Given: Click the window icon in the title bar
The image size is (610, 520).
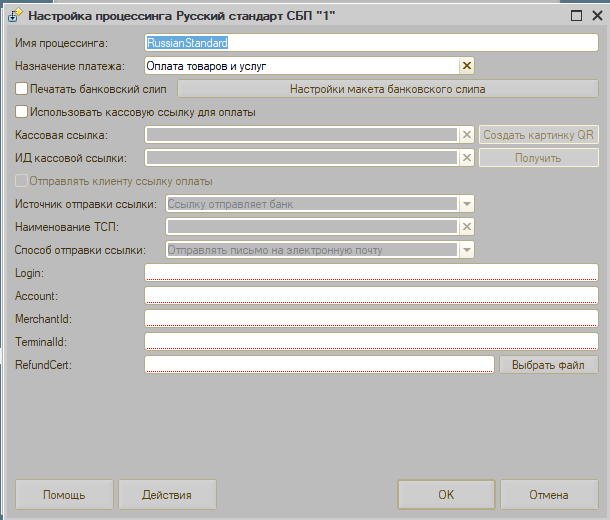Looking at the screenshot, I should click(x=14, y=16).
